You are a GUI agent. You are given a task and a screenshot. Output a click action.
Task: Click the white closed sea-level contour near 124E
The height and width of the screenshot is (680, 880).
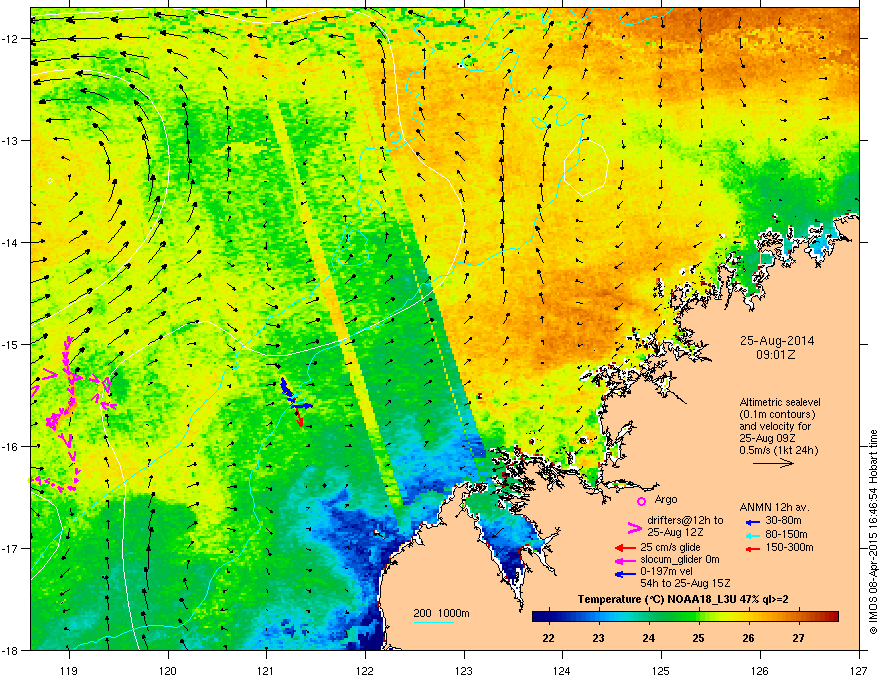click(586, 167)
